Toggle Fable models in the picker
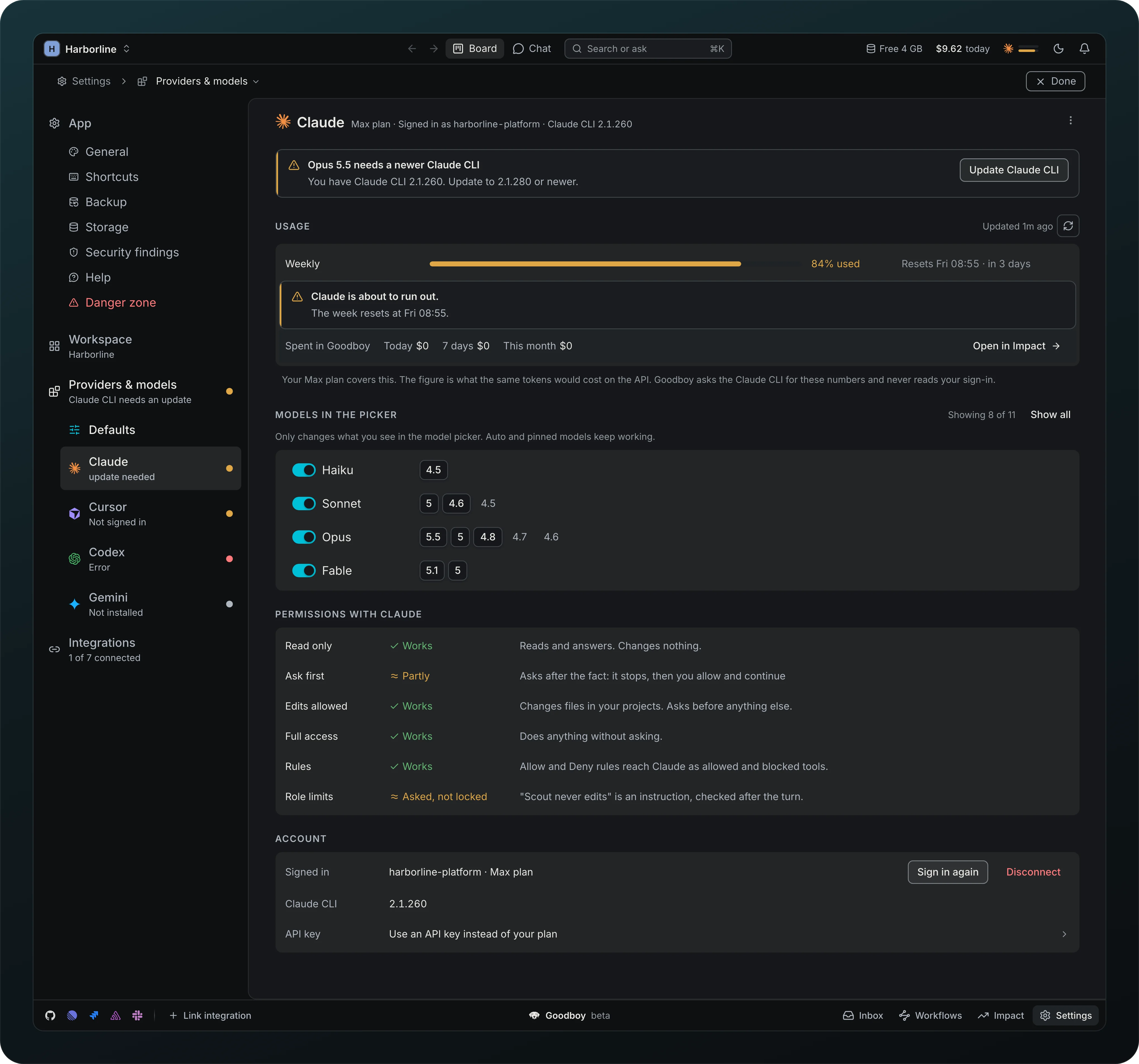This screenshot has width=1139, height=1064. pos(304,571)
